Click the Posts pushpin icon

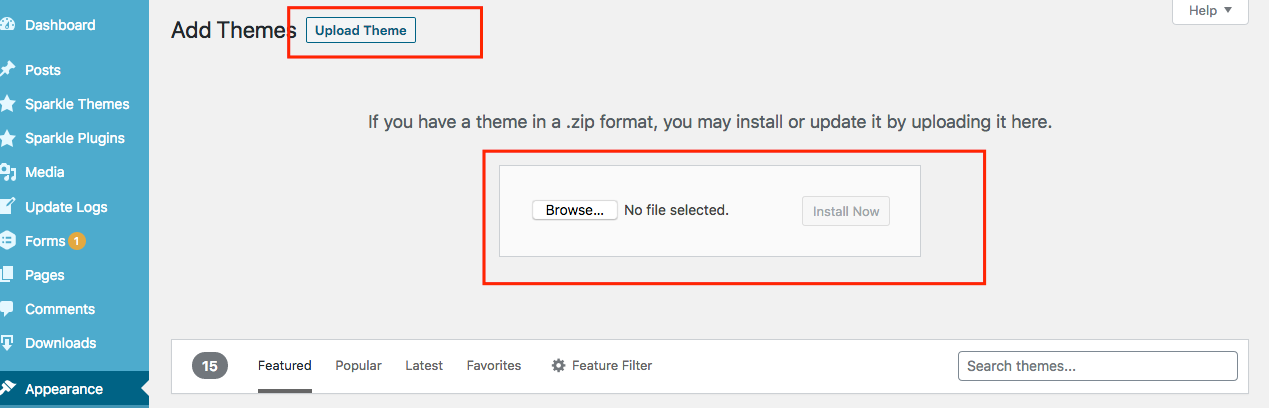coord(6,70)
